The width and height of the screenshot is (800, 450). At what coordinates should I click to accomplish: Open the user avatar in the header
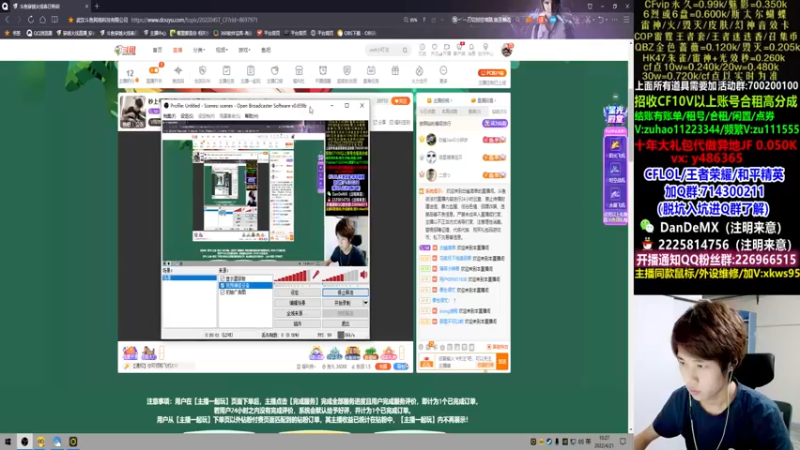coord(507,50)
